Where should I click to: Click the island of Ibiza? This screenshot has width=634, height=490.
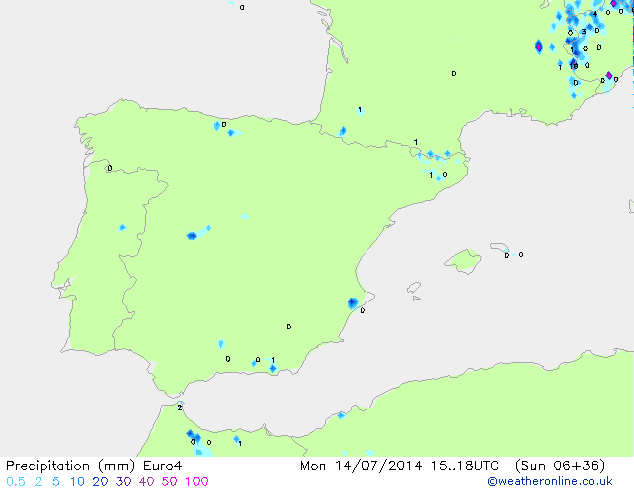coord(414,288)
